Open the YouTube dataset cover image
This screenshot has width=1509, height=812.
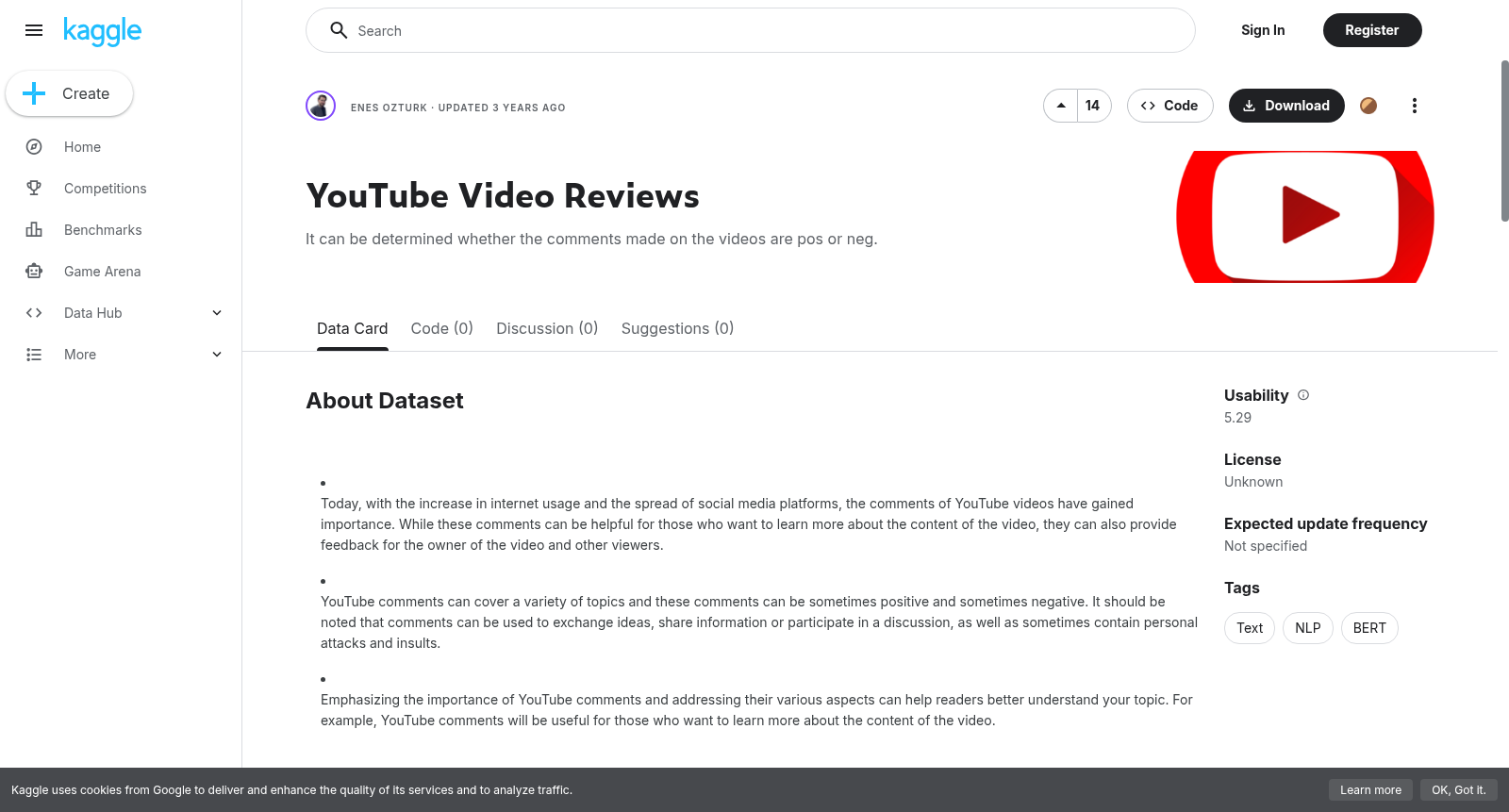pyautogui.click(x=1305, y=217)
